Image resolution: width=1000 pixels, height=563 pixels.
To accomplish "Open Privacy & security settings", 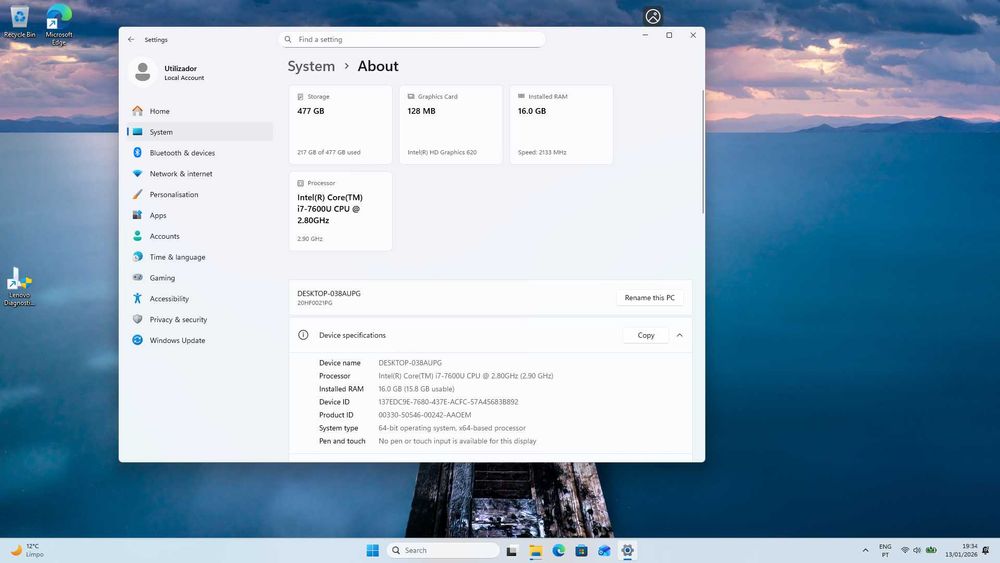I will [x=200, y=319].
